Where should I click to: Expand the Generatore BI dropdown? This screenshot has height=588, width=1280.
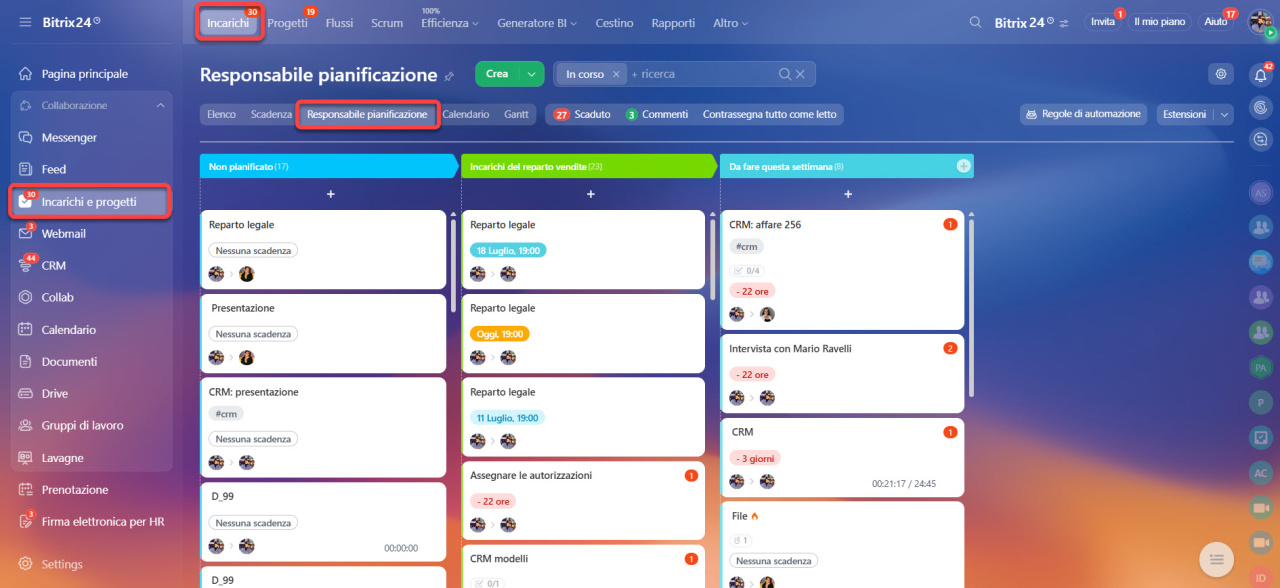click(x=538, y=23)
